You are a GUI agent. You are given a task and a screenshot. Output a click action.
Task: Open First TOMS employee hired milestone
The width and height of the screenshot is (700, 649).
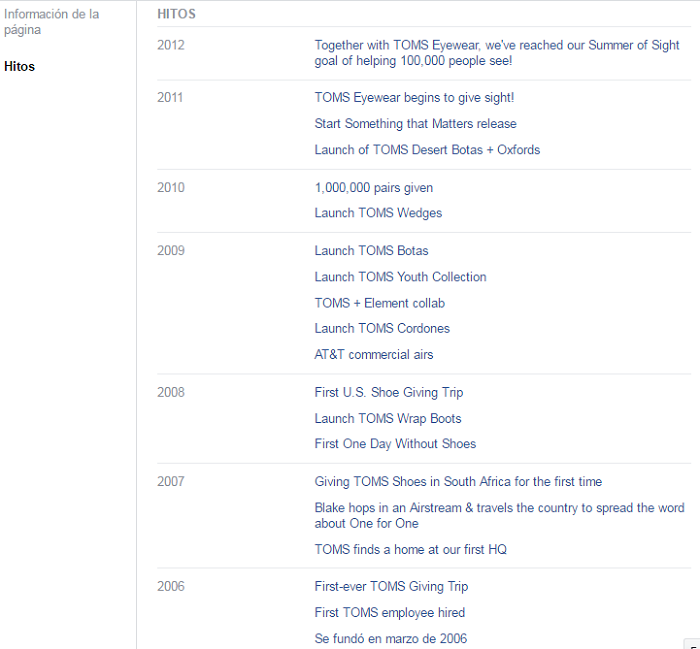(x=389, y=613)
